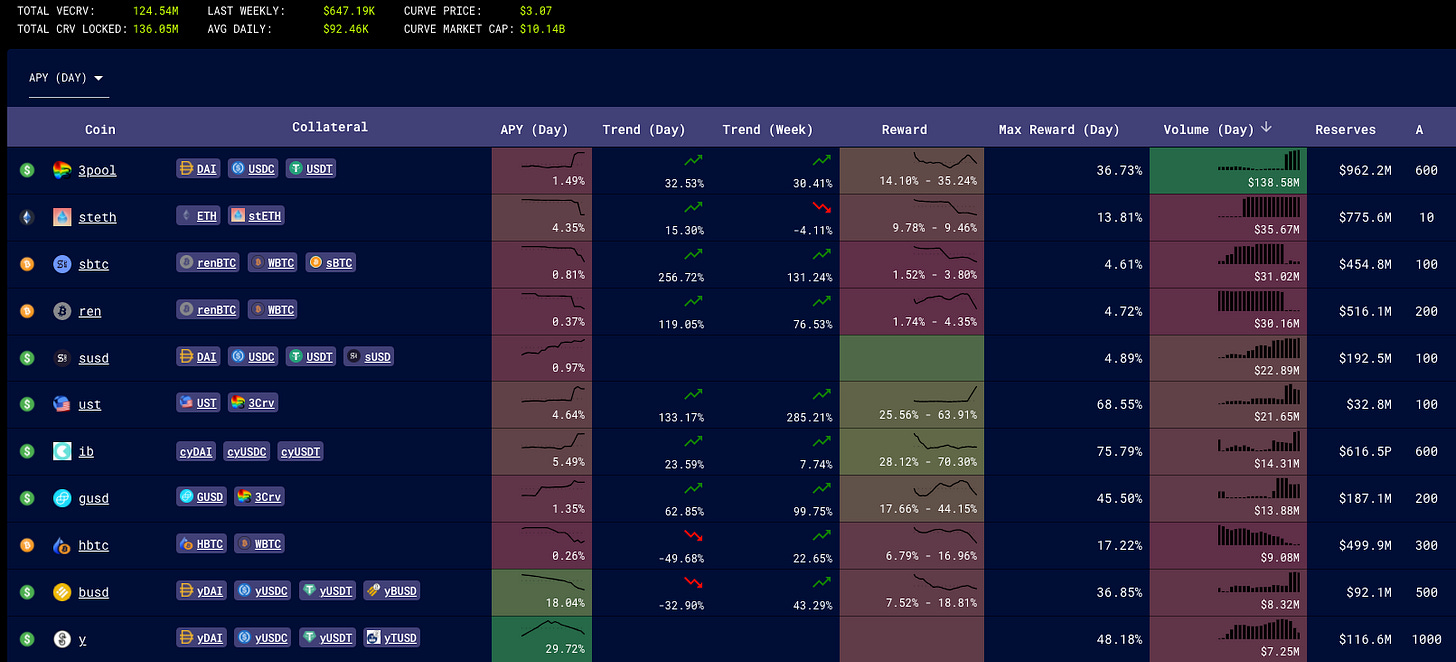Click the red downtrend arrow above -32.90%

click(x=693, y=582)
